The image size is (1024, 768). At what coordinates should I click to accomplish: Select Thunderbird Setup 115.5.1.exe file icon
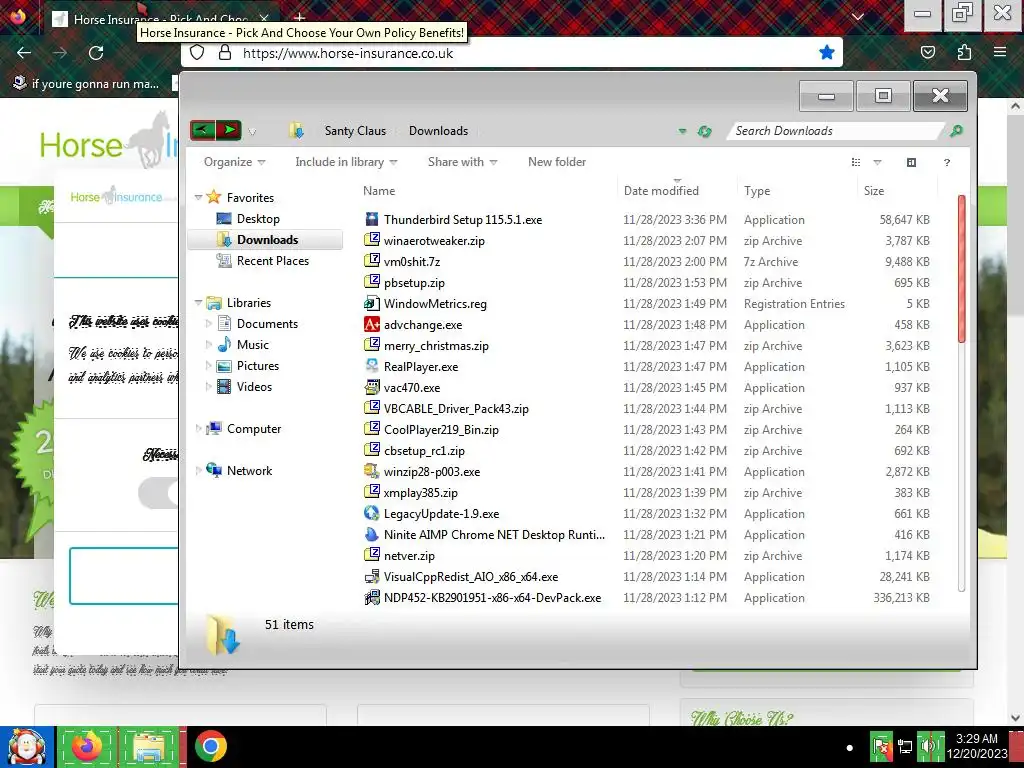click(372, 219)
